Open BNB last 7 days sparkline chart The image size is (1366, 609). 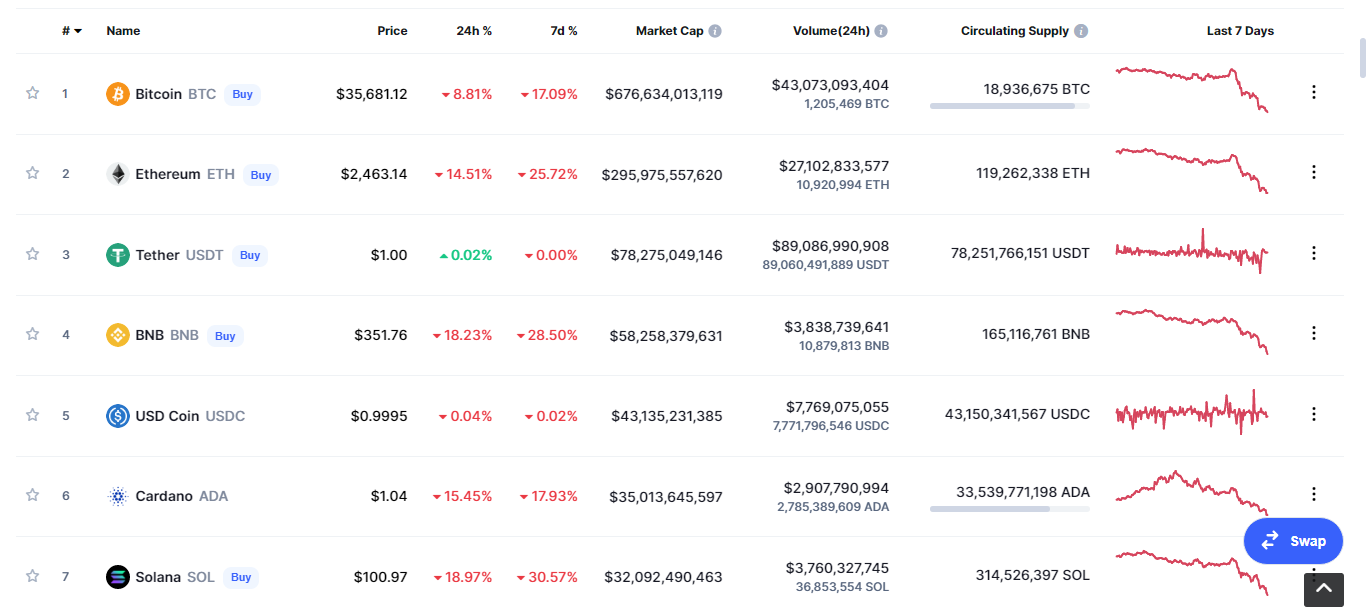(1192, 332)
